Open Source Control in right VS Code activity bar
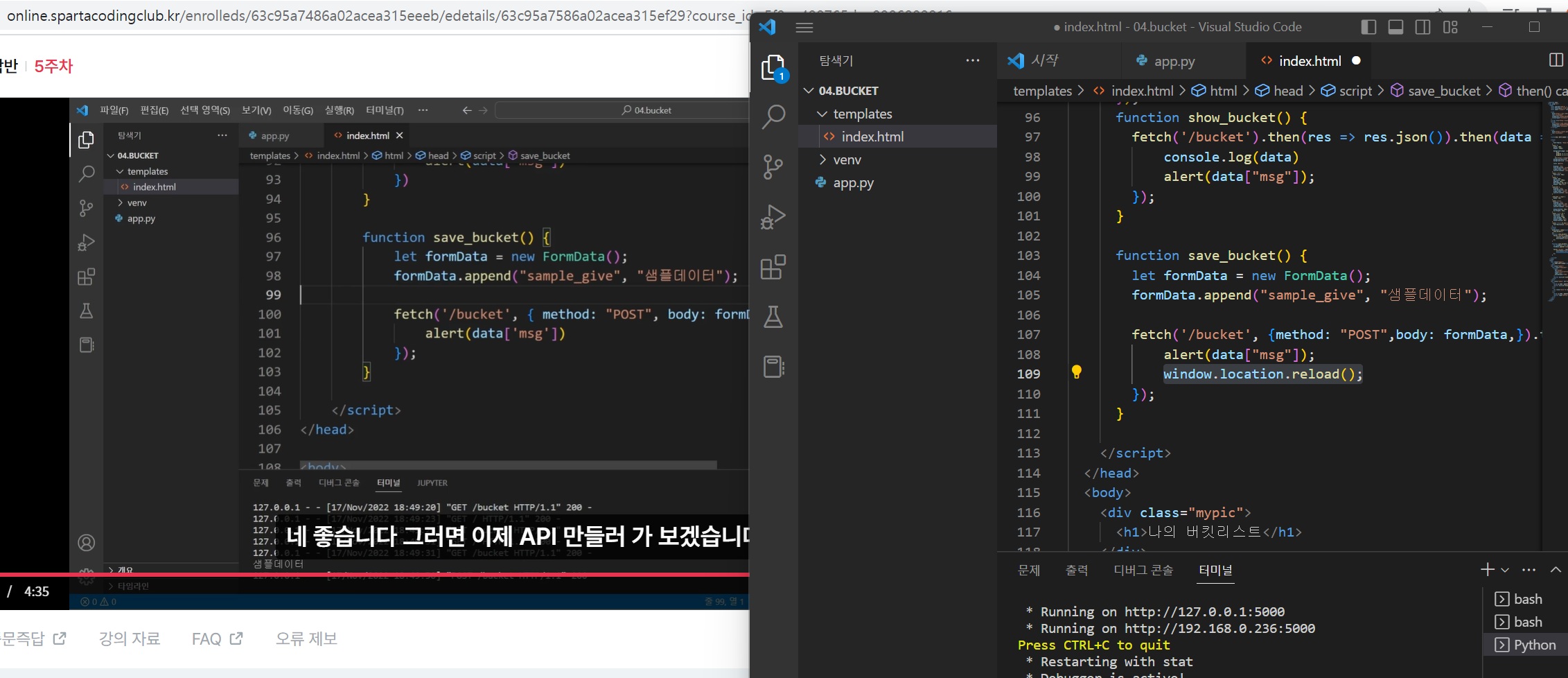The width and height of the screenshot is (1568, 678). click(x=773, y=167)
